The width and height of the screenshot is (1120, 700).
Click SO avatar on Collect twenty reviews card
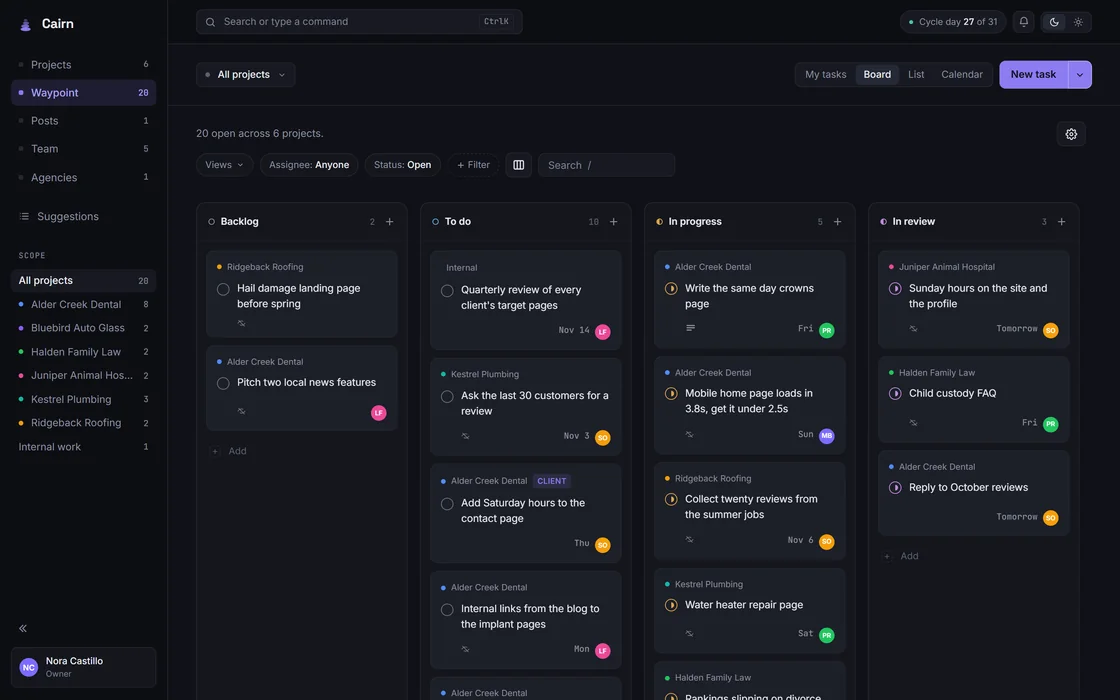click(826, 541)
